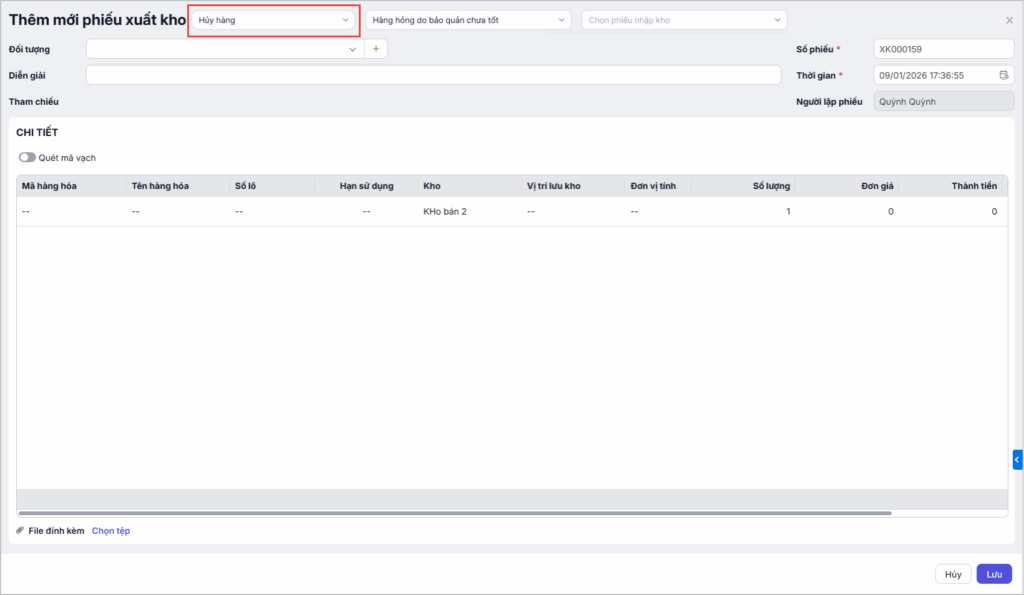The width and height of the screenshot is (1024, 595).
Task: Click the Đơn giá column header
Action: coord(846,186)
